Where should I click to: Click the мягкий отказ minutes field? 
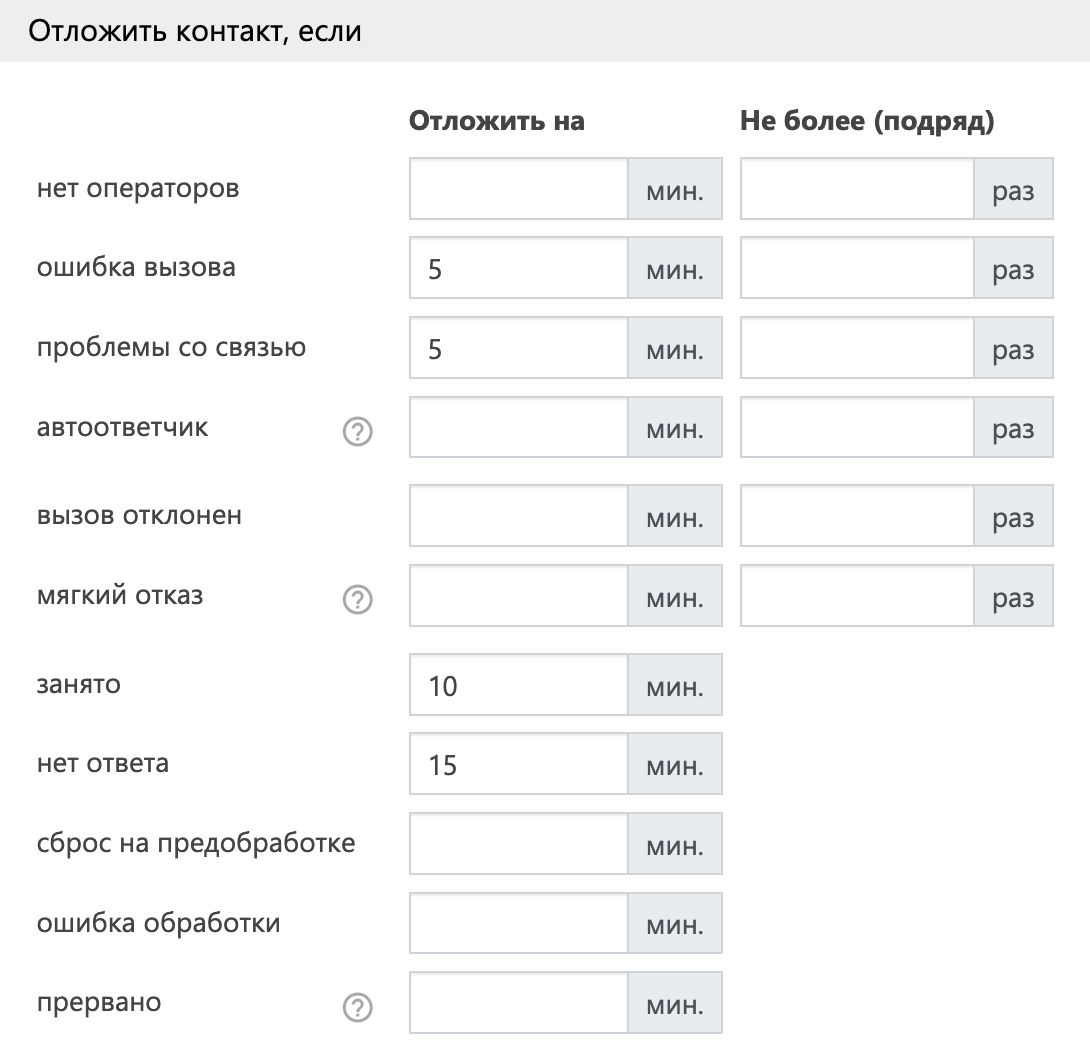[x=519, y=597]
